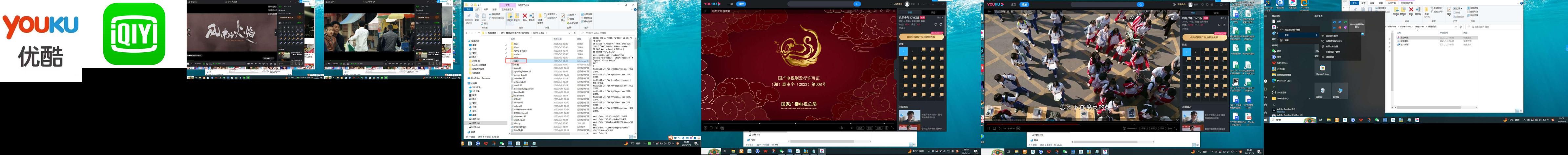This screenshot has height=155, width=1568.
Task: Click the YOUKU logo in player showing red license card
Action: (712, 4)
